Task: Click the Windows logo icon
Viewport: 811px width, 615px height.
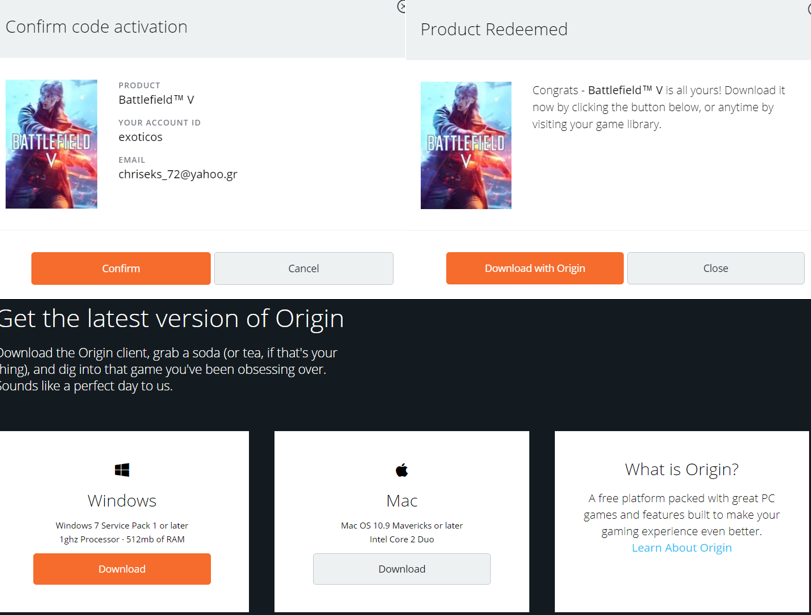Action: [122, 470]
